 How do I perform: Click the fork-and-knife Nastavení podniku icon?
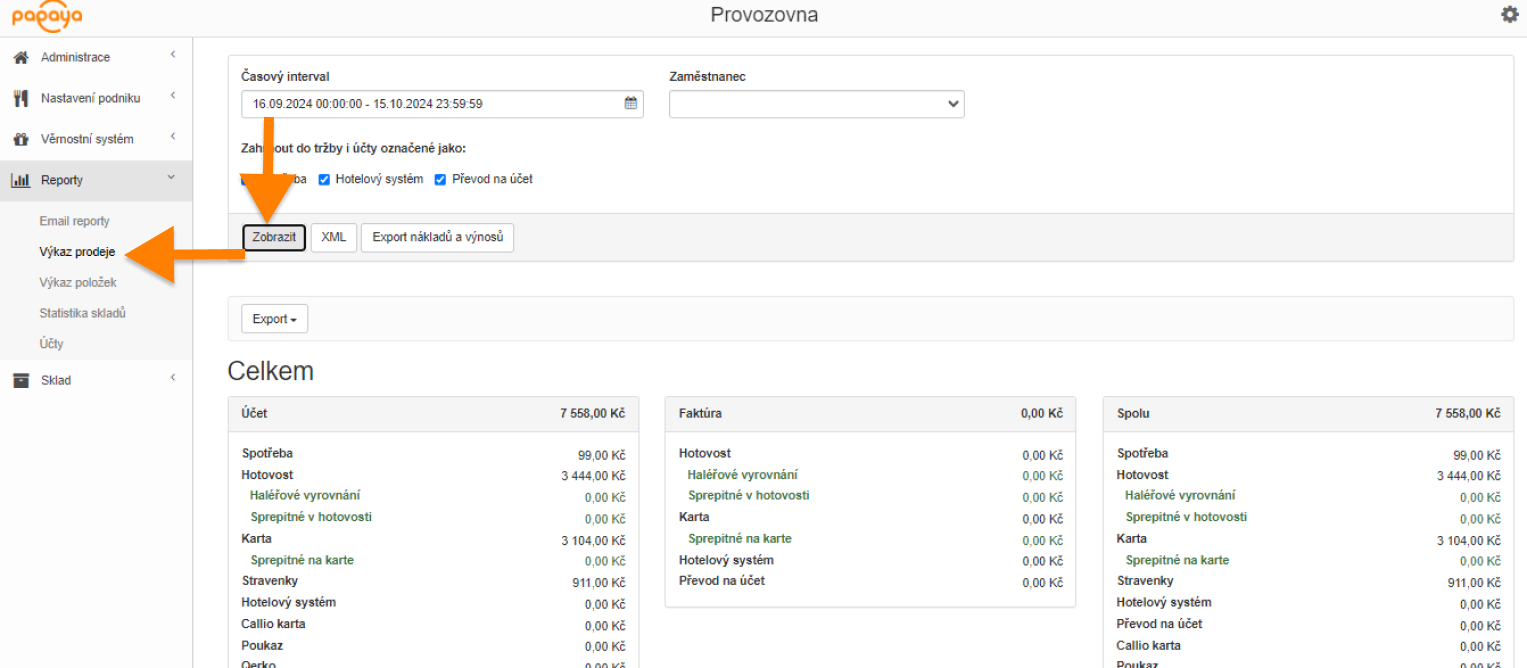(20, 98)
